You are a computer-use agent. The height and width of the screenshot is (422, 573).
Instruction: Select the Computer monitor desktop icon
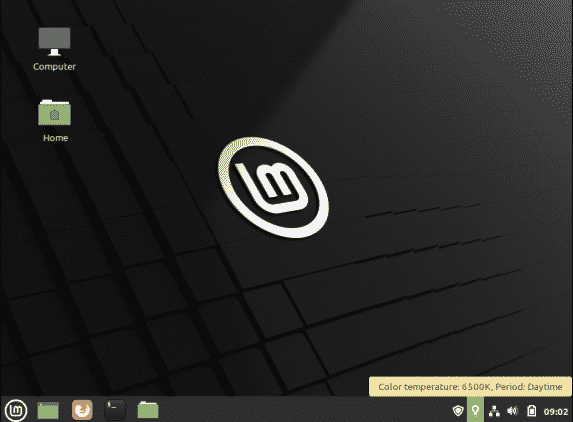(54, 41)
